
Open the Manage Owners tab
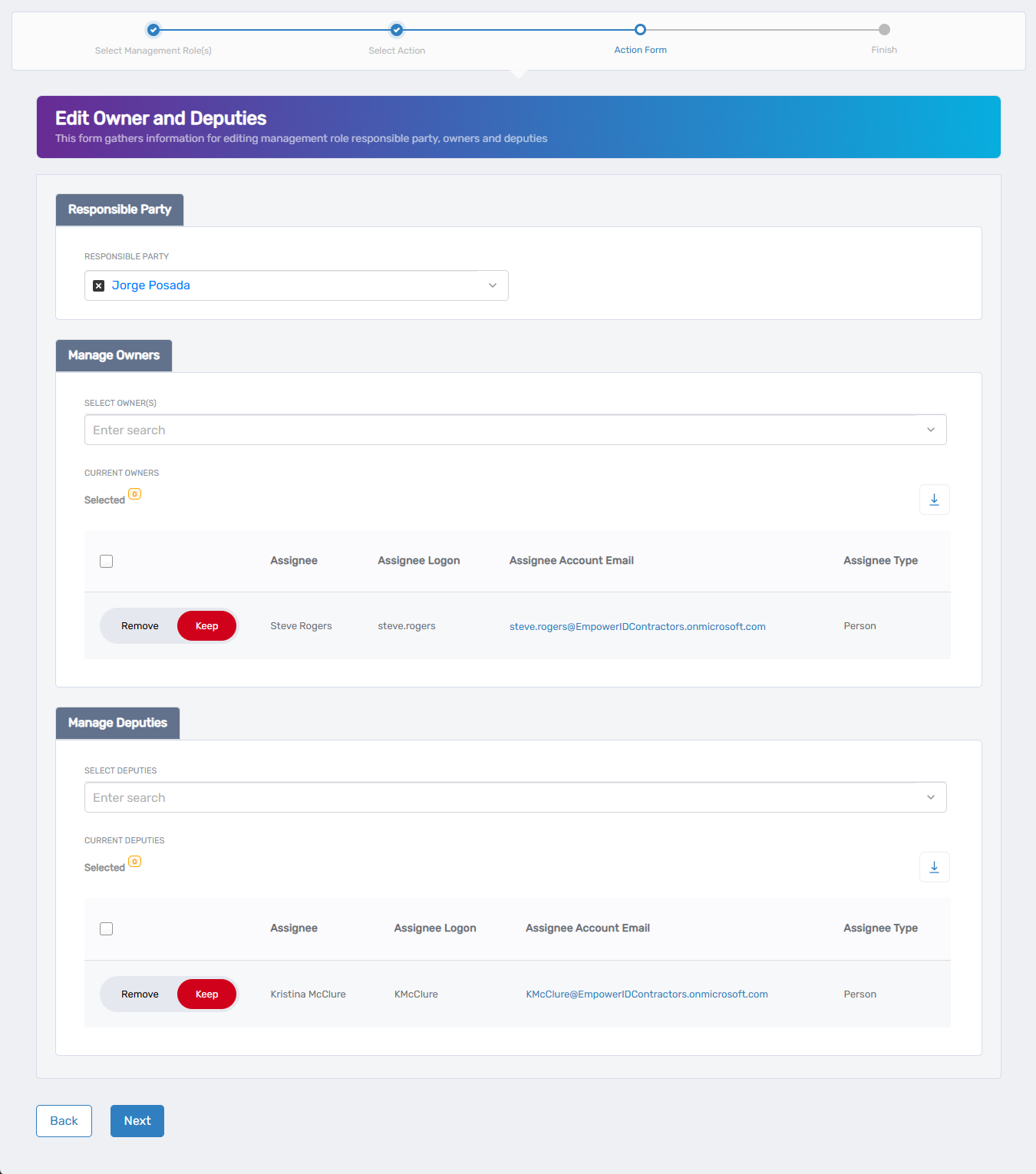click(x=114, y=355)
